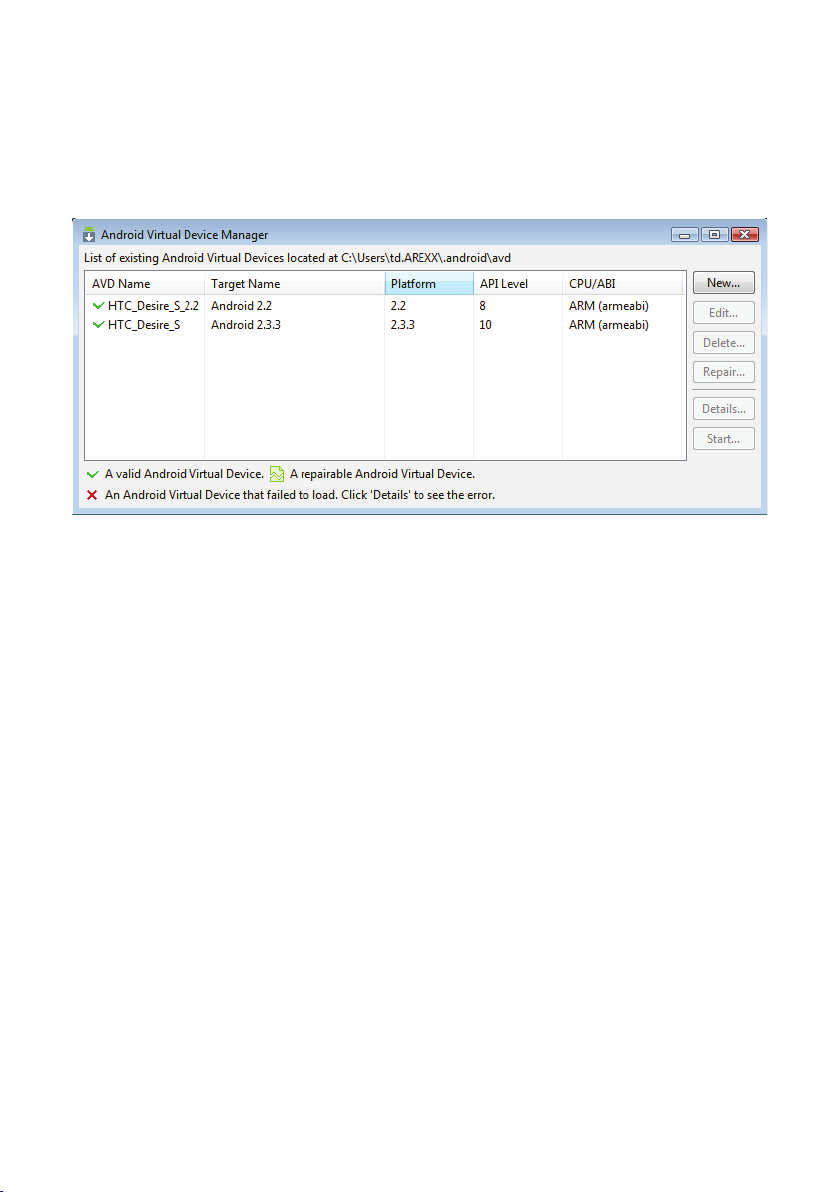Click the Edit... button
The width and height of the screenshot is (840, 1192).
tap(724, 312)
